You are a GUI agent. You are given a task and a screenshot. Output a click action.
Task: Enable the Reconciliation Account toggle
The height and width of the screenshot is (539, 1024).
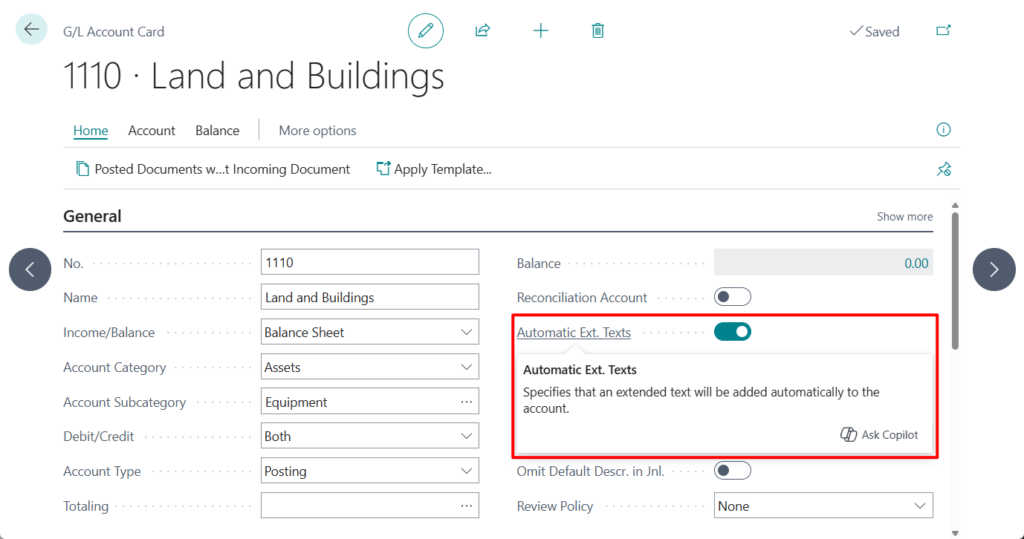pyautogui.click(x=732, y=297)
